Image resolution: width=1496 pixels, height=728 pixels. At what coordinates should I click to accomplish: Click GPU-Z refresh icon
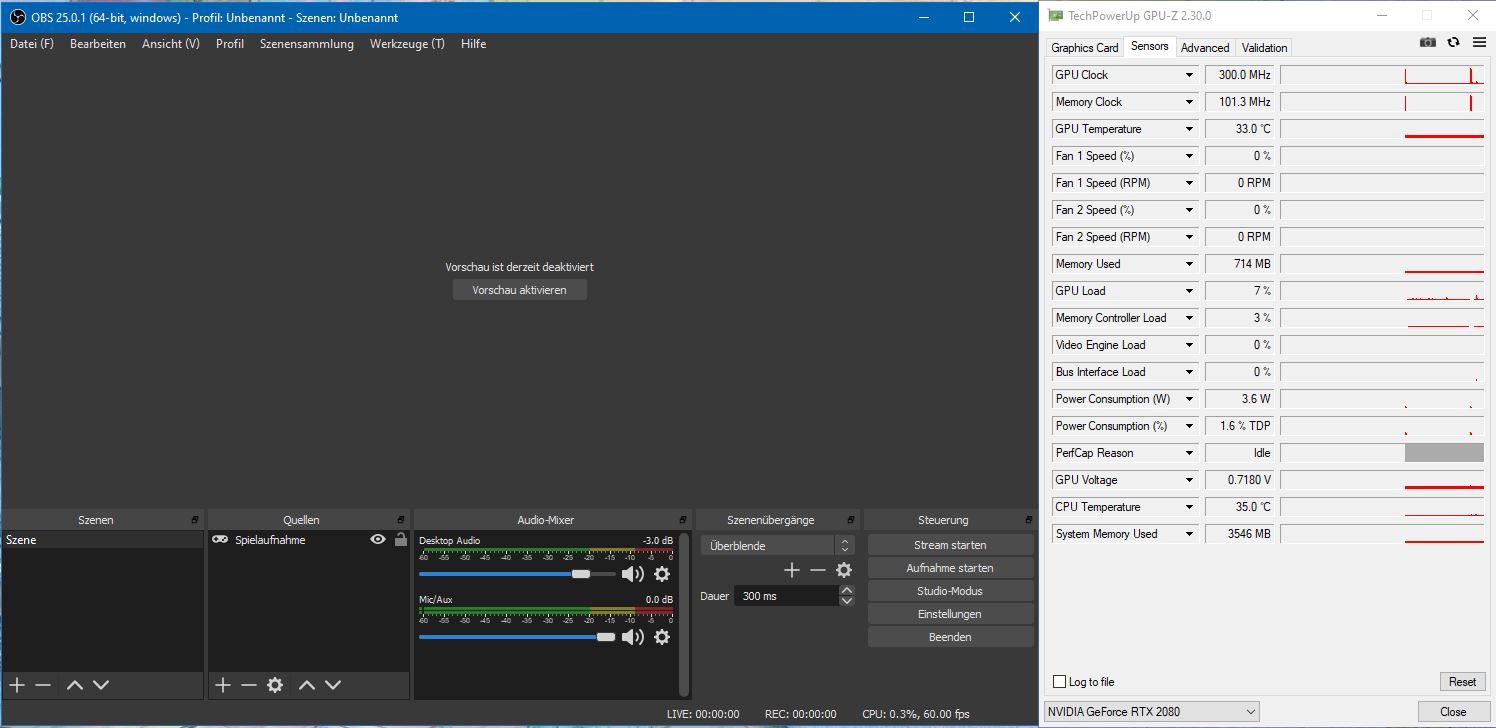coord(1453,42)
